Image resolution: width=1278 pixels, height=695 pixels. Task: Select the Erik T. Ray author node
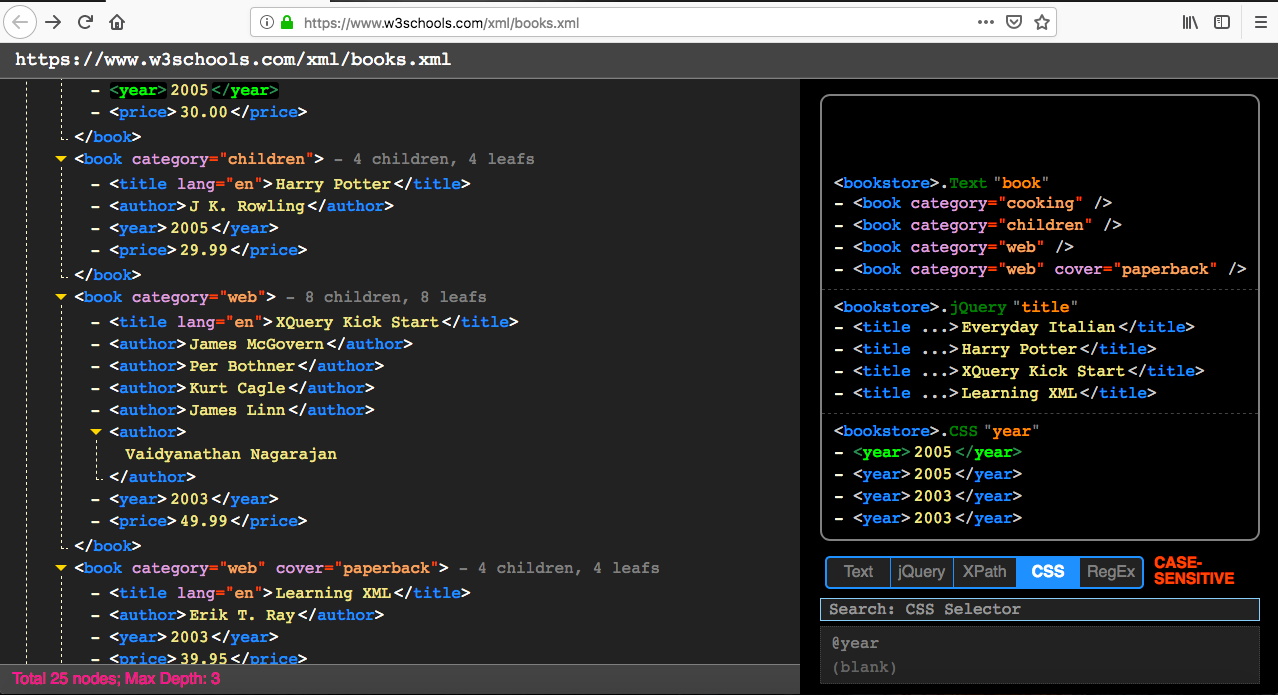(246, 615)
